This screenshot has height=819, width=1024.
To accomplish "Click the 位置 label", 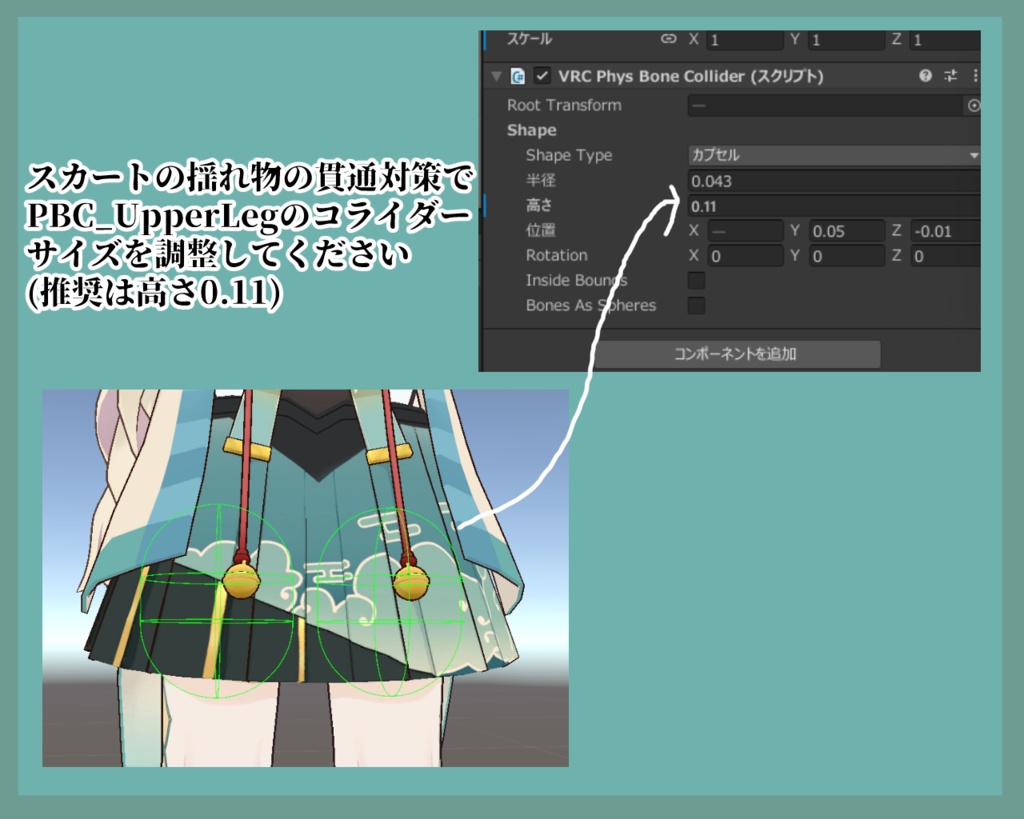I will [540, 230].
